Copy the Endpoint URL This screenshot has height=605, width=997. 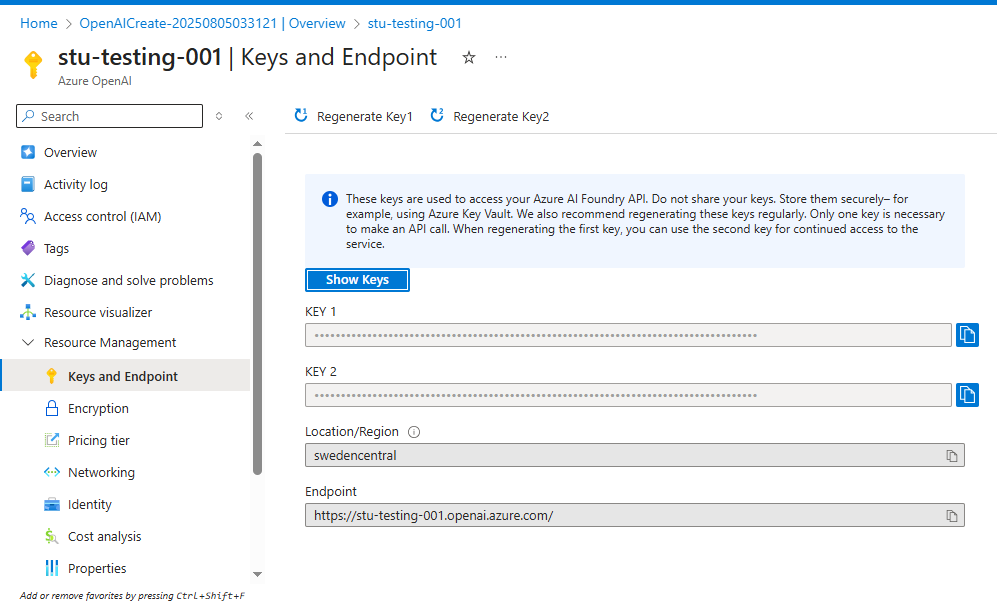pos(952,515)
